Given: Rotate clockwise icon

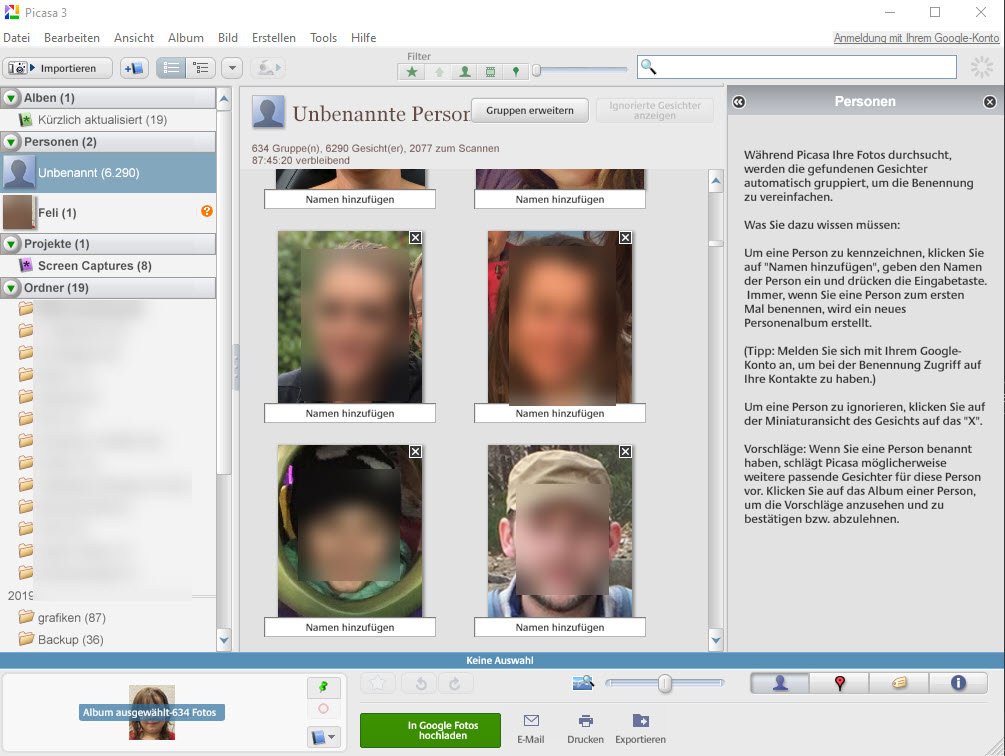Looking at the screenshot, I should point(455,684).
